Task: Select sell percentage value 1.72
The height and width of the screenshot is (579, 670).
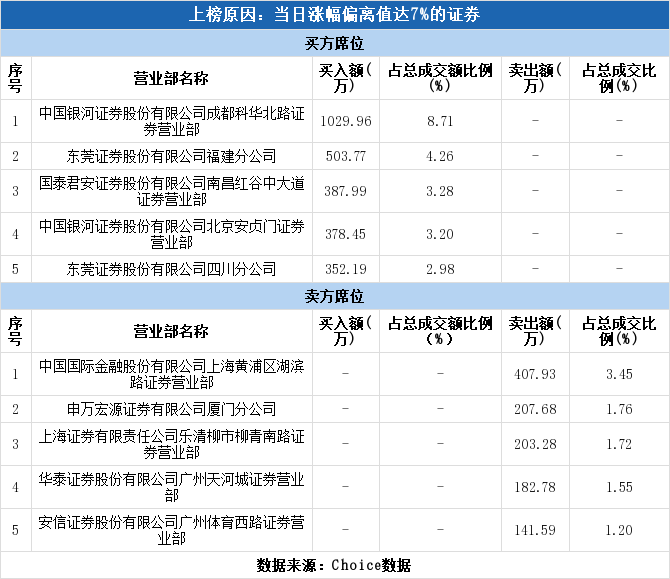Action: (x=620, y=444)
